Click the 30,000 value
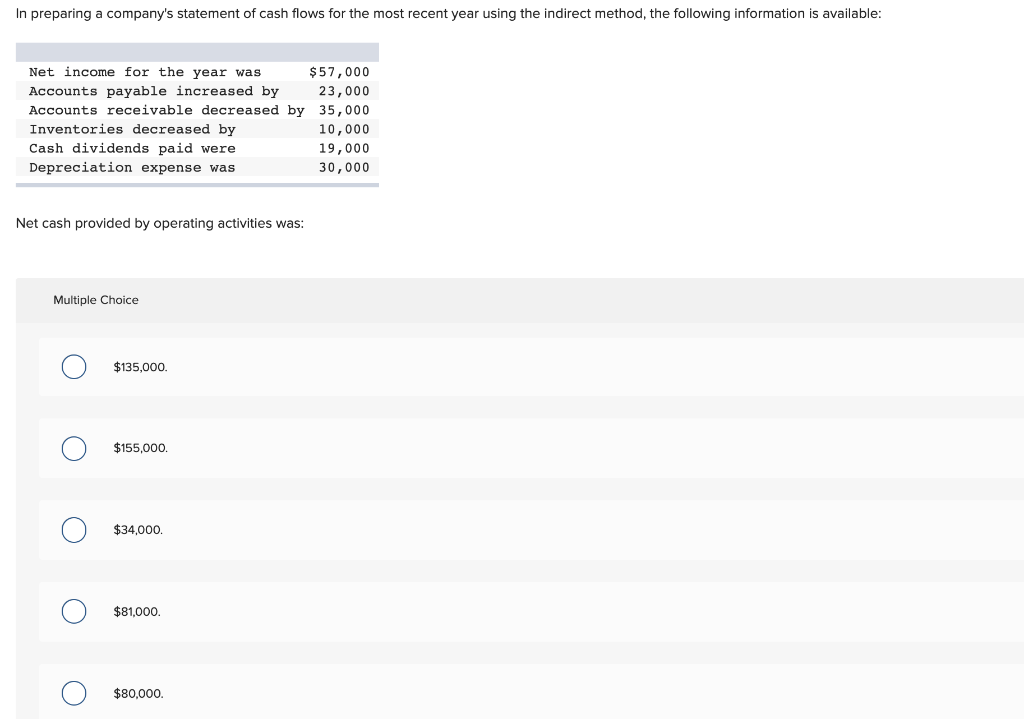 tap(344, 168)
